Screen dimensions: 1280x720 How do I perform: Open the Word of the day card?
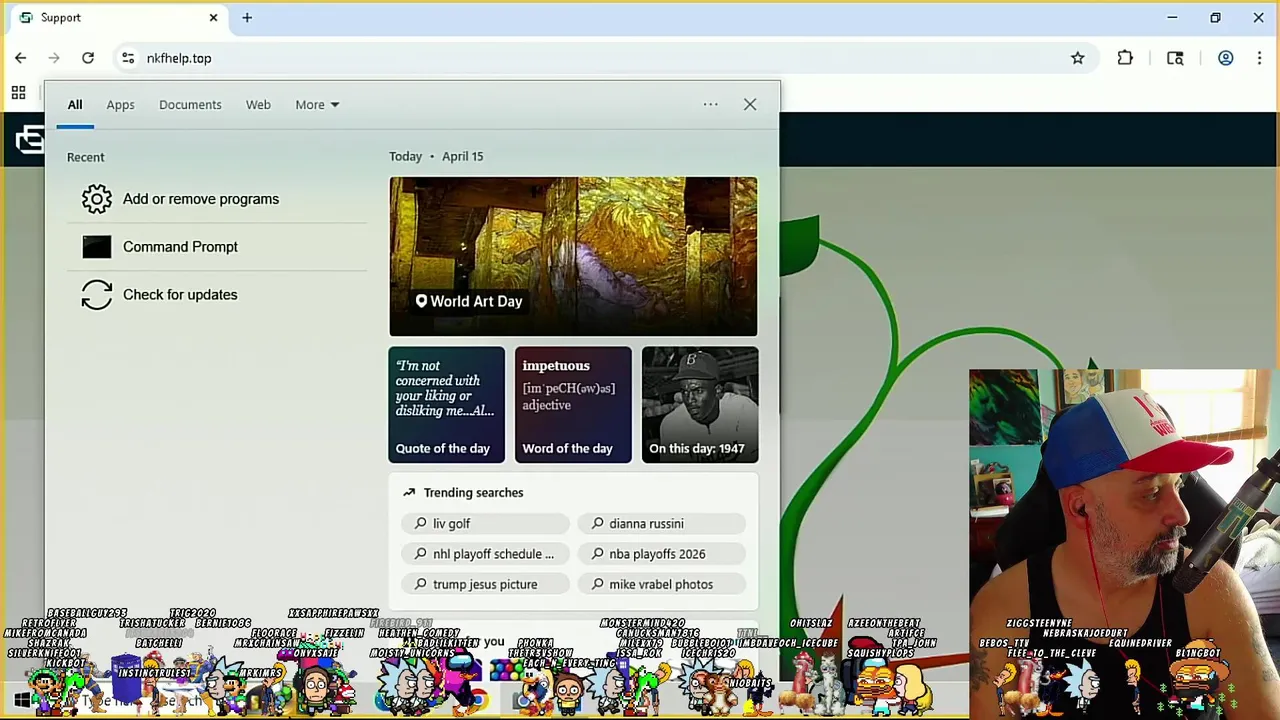tap(573, 405)
